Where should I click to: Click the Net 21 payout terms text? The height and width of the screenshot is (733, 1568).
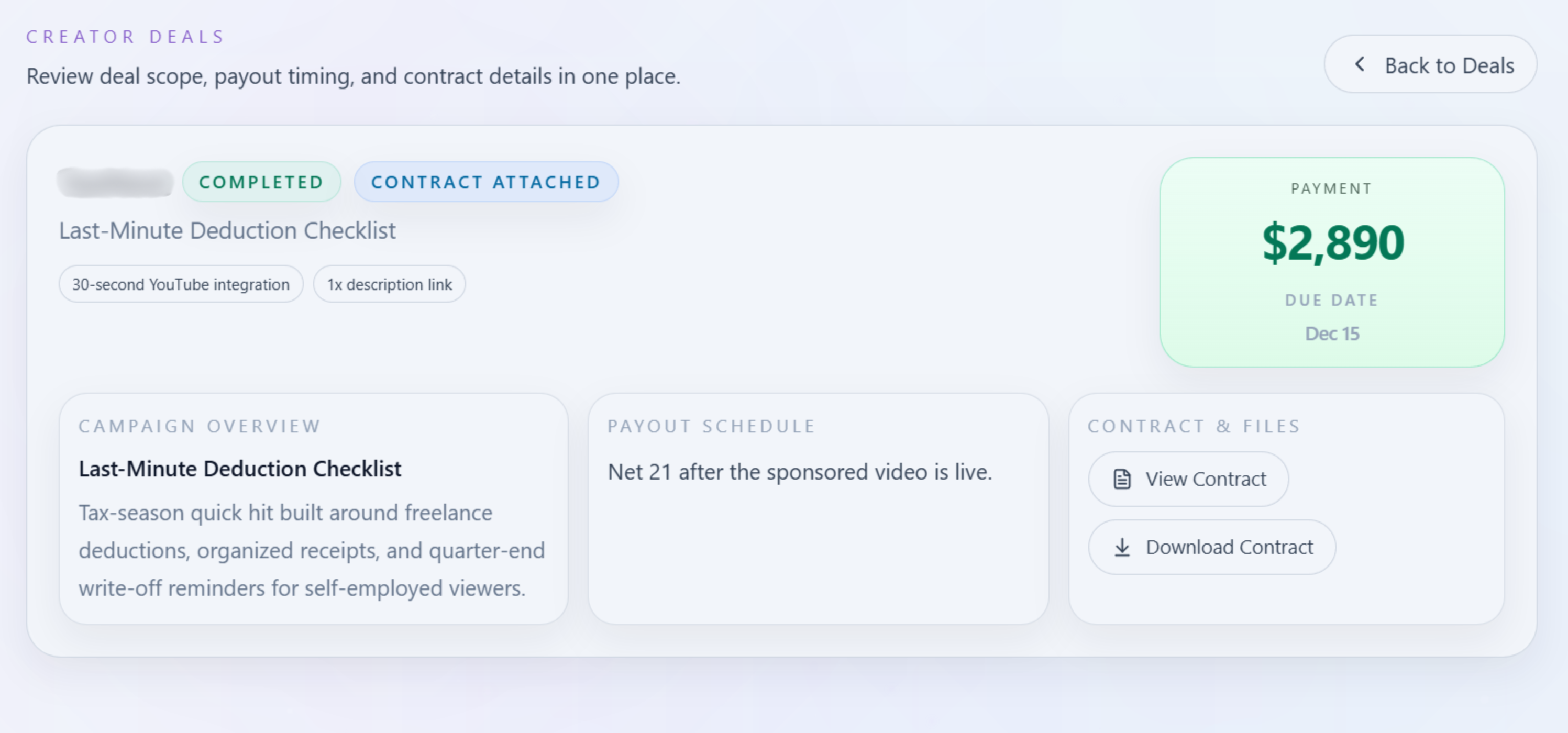tap(799, 471)
